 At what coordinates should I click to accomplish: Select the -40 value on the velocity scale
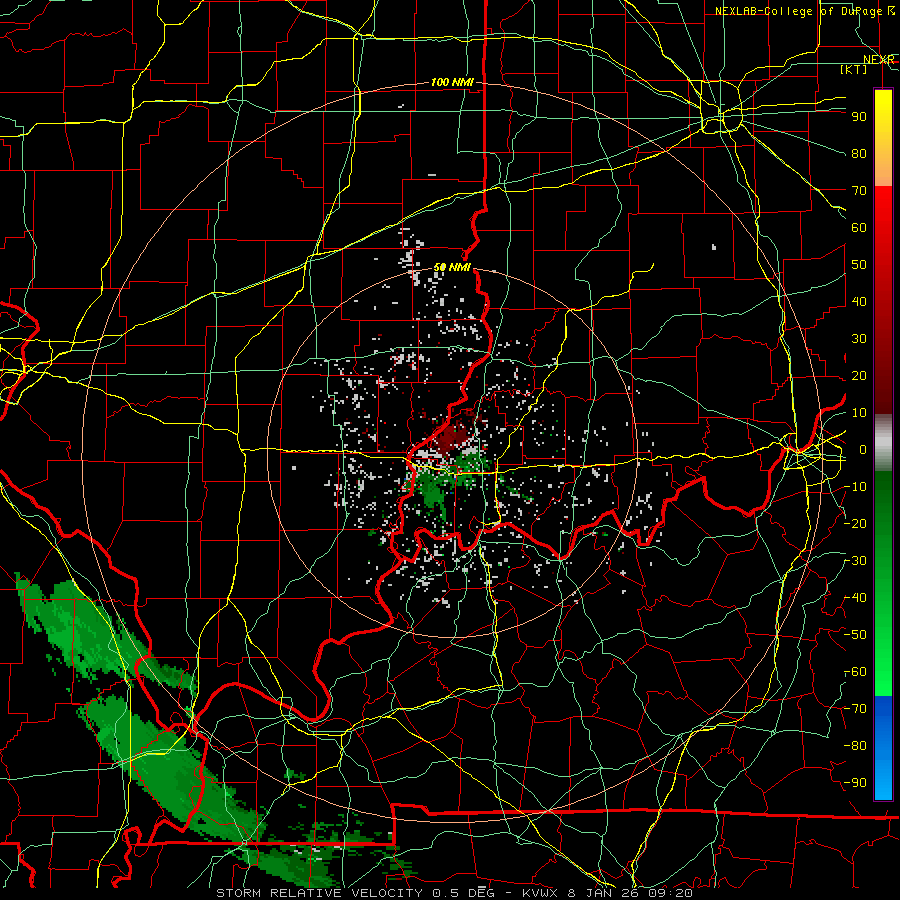tap(856, 598)
